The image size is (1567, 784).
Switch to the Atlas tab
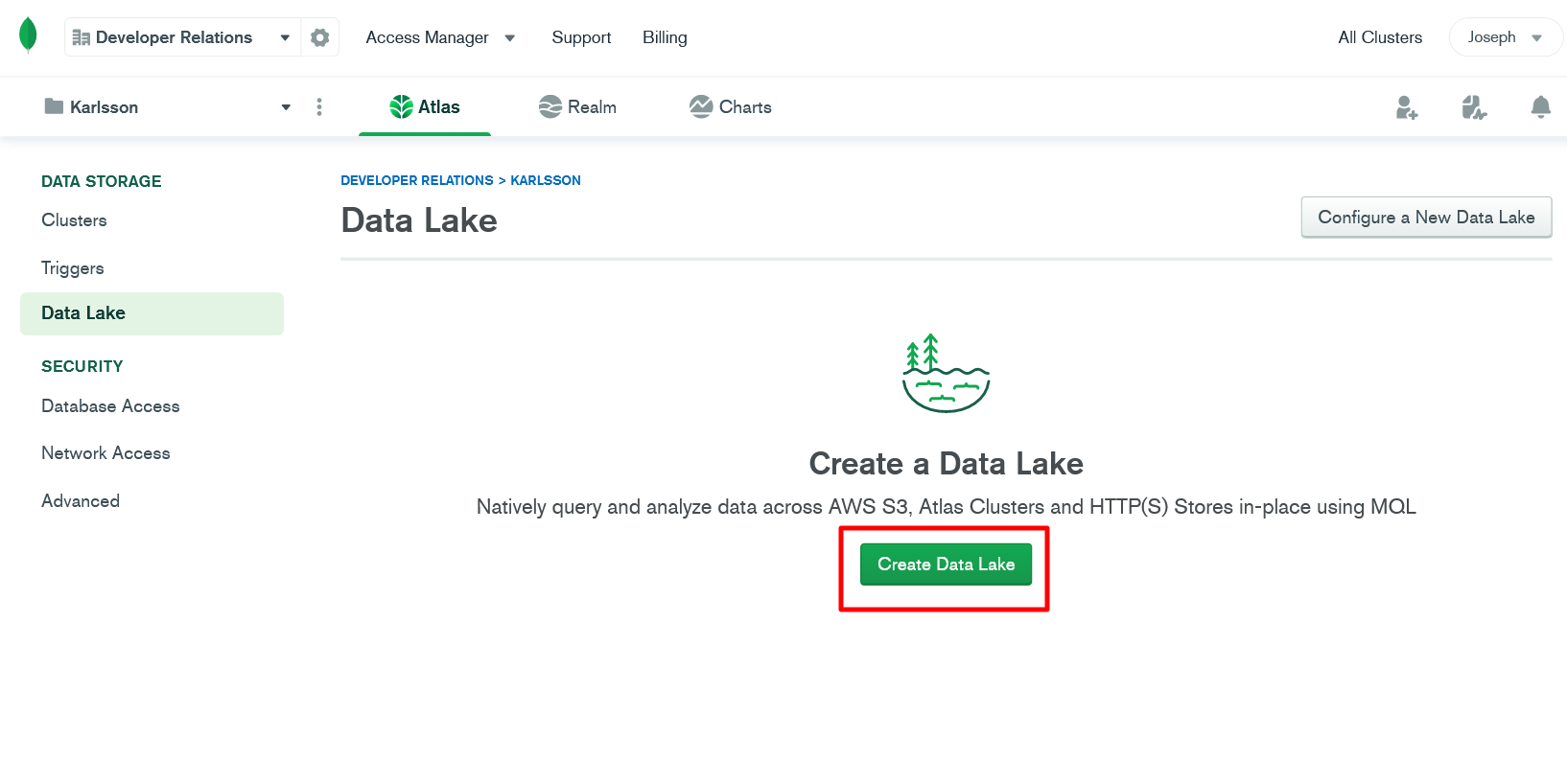425,107
